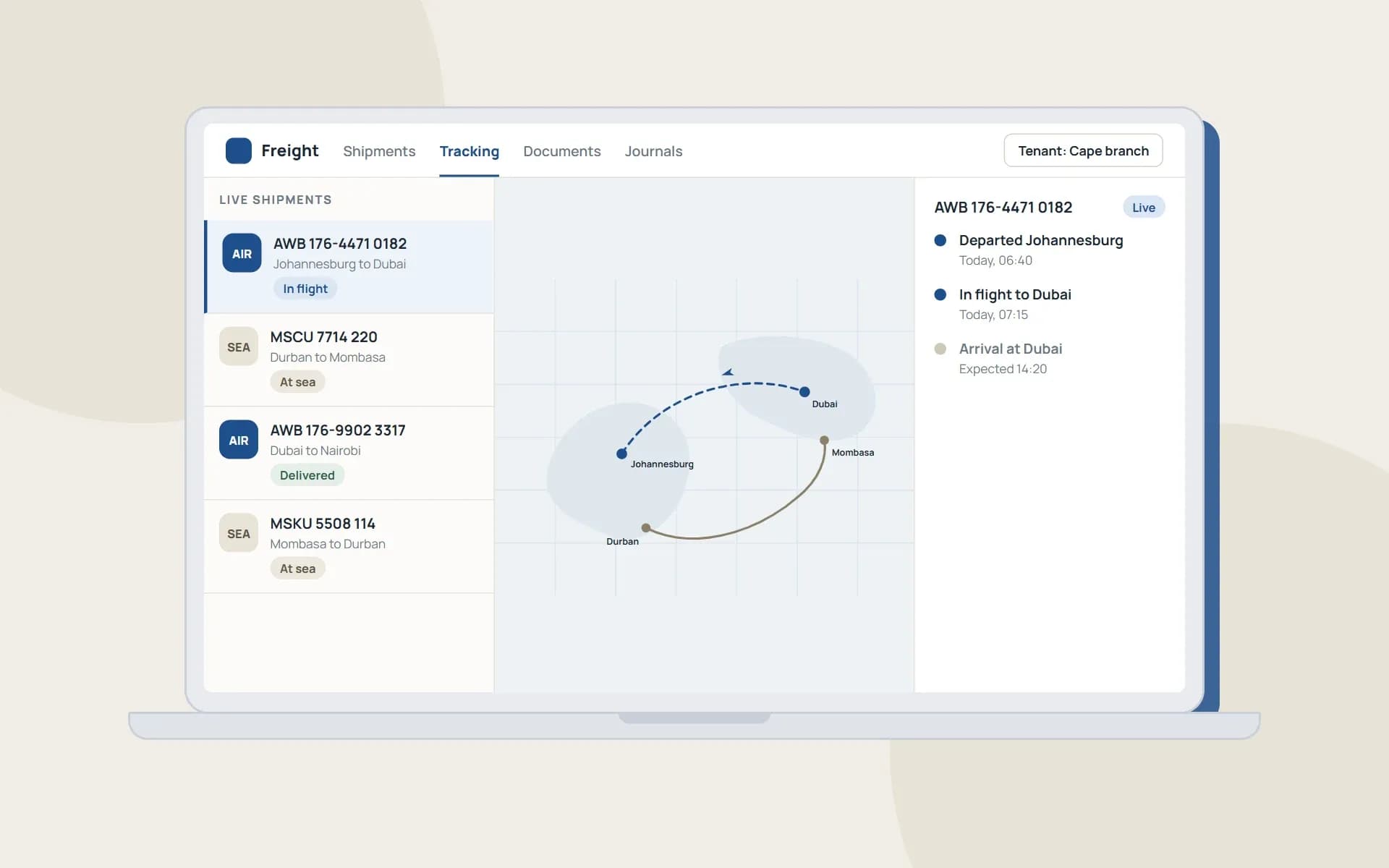This screenshot has width=1389, height=868.
Task: Select the Durban map point
Action: pos(646,528)
